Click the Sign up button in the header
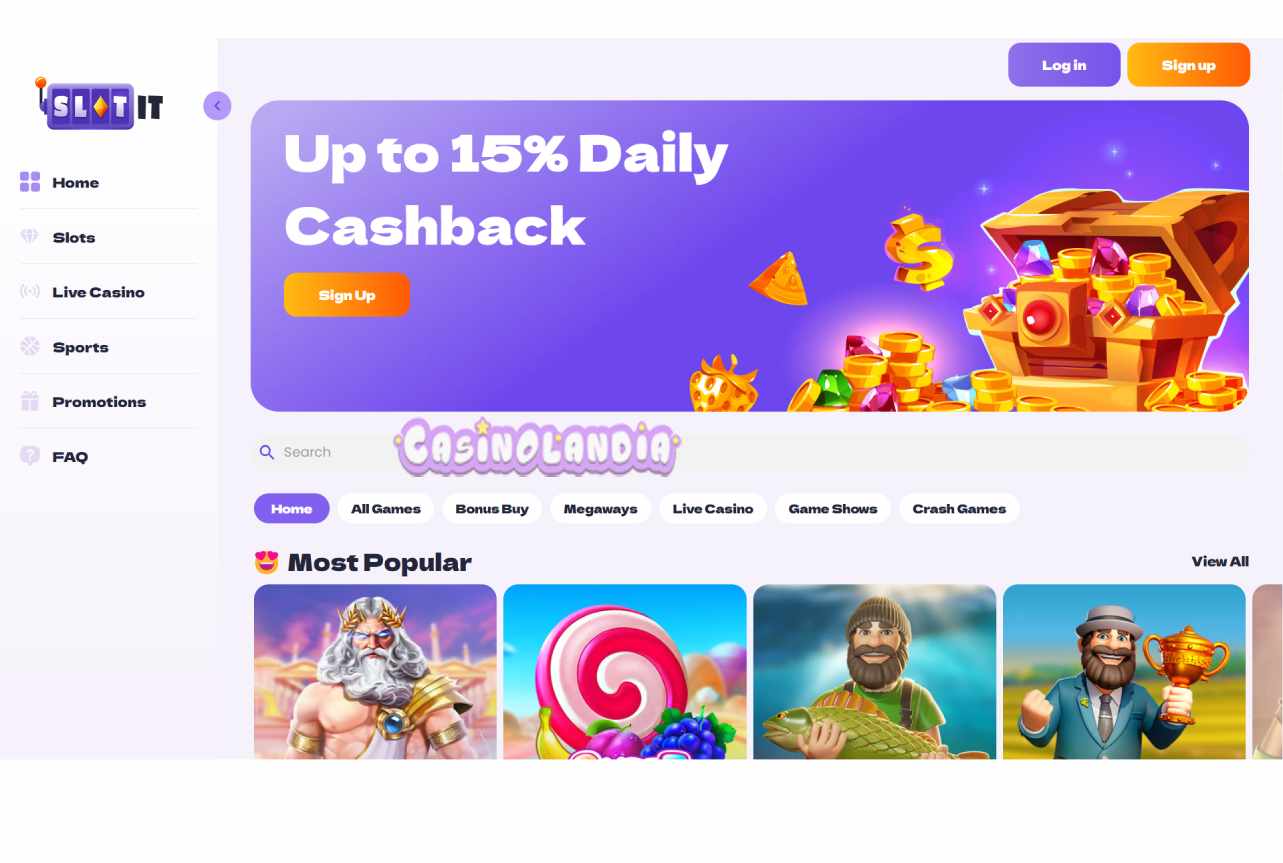This screenshot has width=1283, height=863. 1188,65
